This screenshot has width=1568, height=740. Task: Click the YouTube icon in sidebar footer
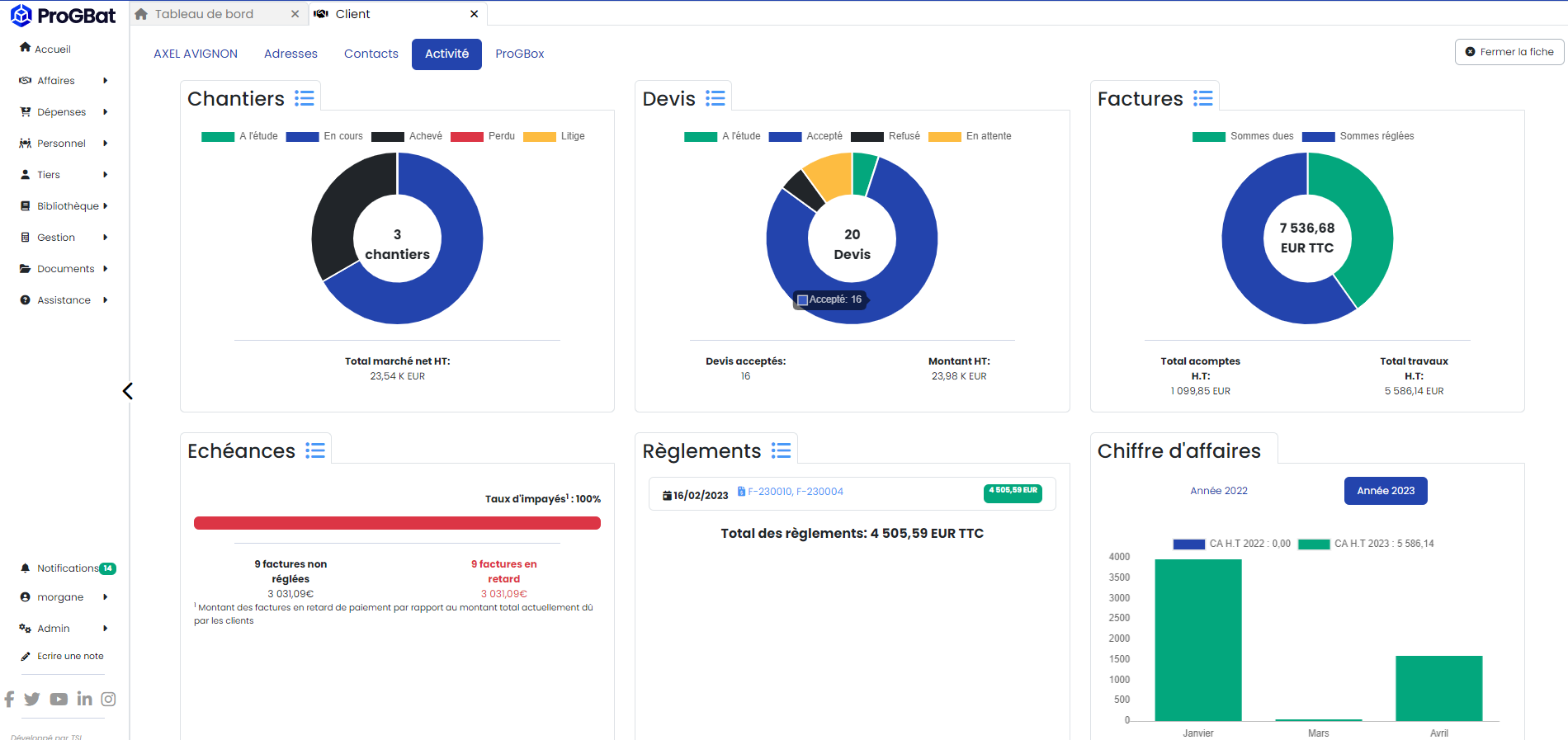click(59, 700)
